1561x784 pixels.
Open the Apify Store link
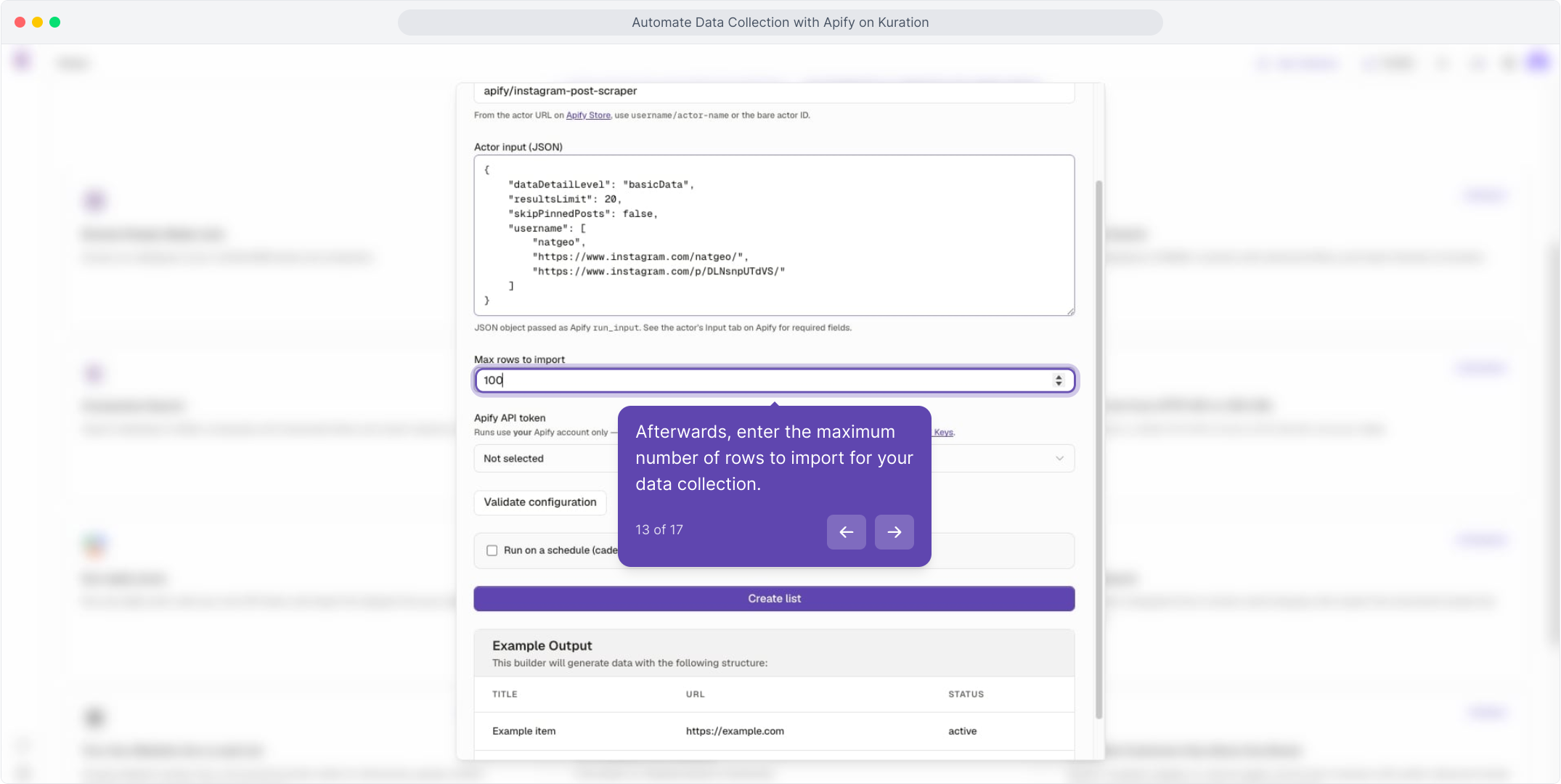click(588, 115)
